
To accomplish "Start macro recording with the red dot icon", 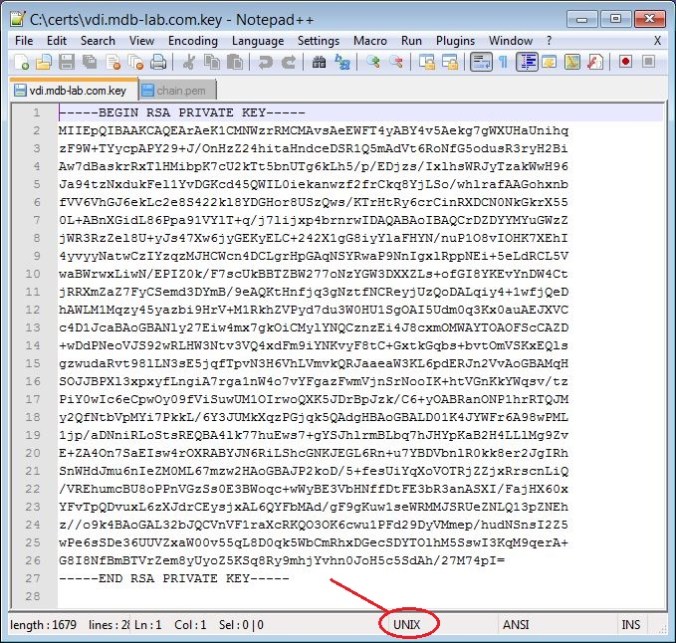I will pyautogui.click(x=625, y=62).
